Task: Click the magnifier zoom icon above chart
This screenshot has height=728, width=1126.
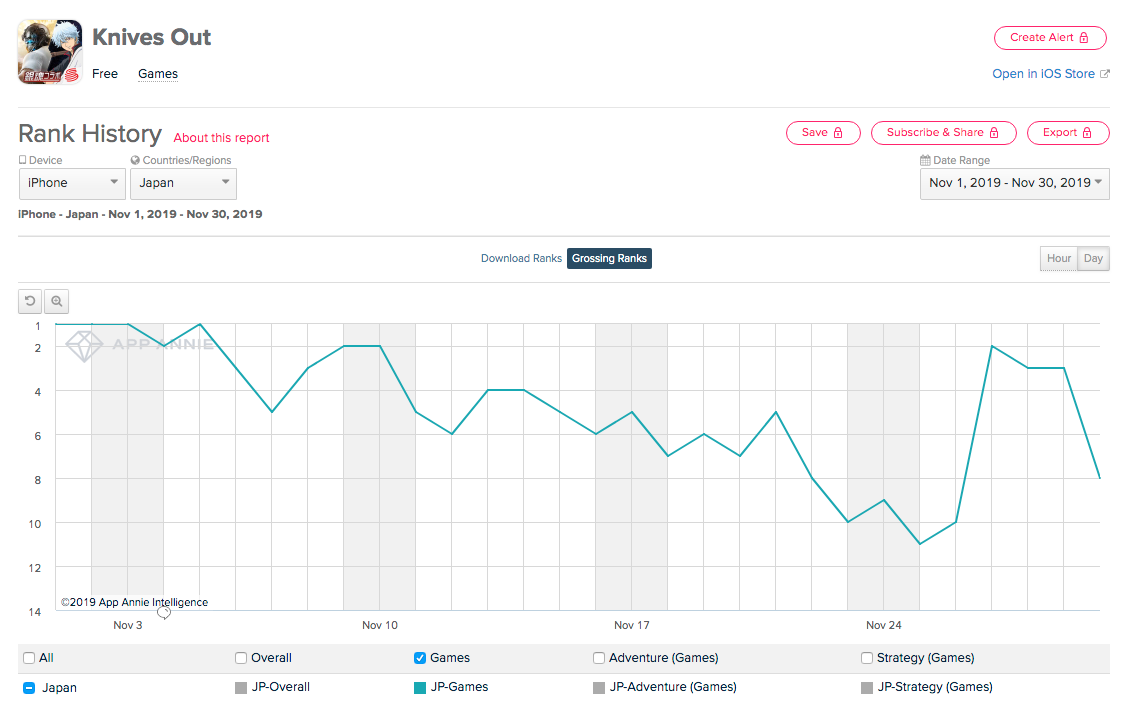Action: (x=57, y=302)
